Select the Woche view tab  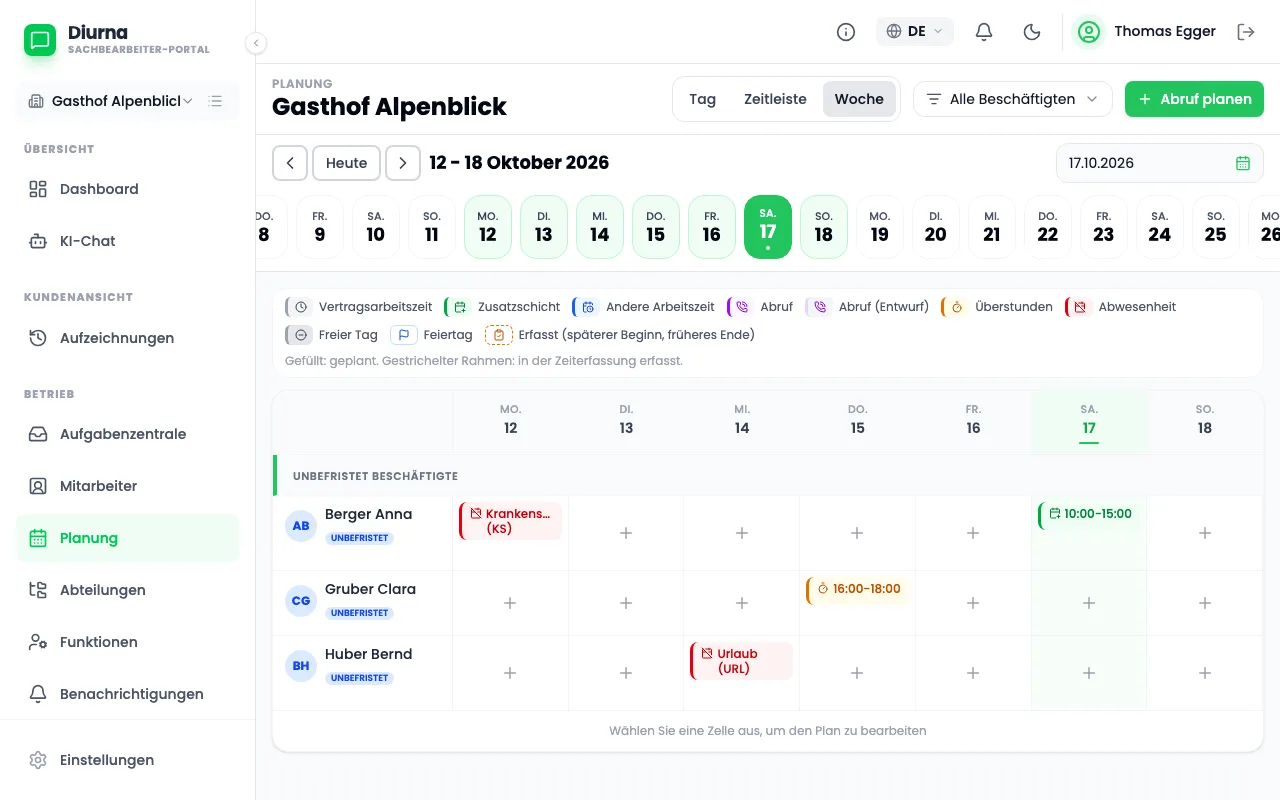pos(859,99)
